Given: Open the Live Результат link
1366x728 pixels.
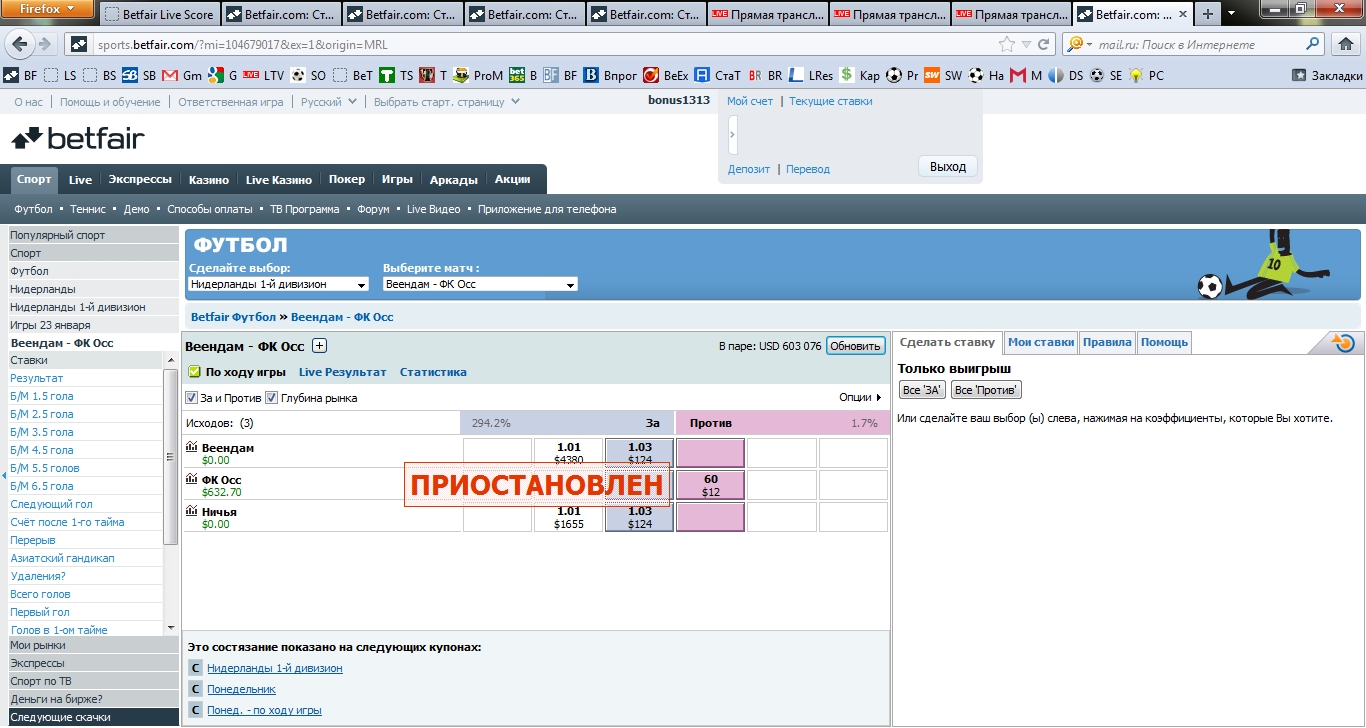Looking at the screenshot, I should (342, 372).
